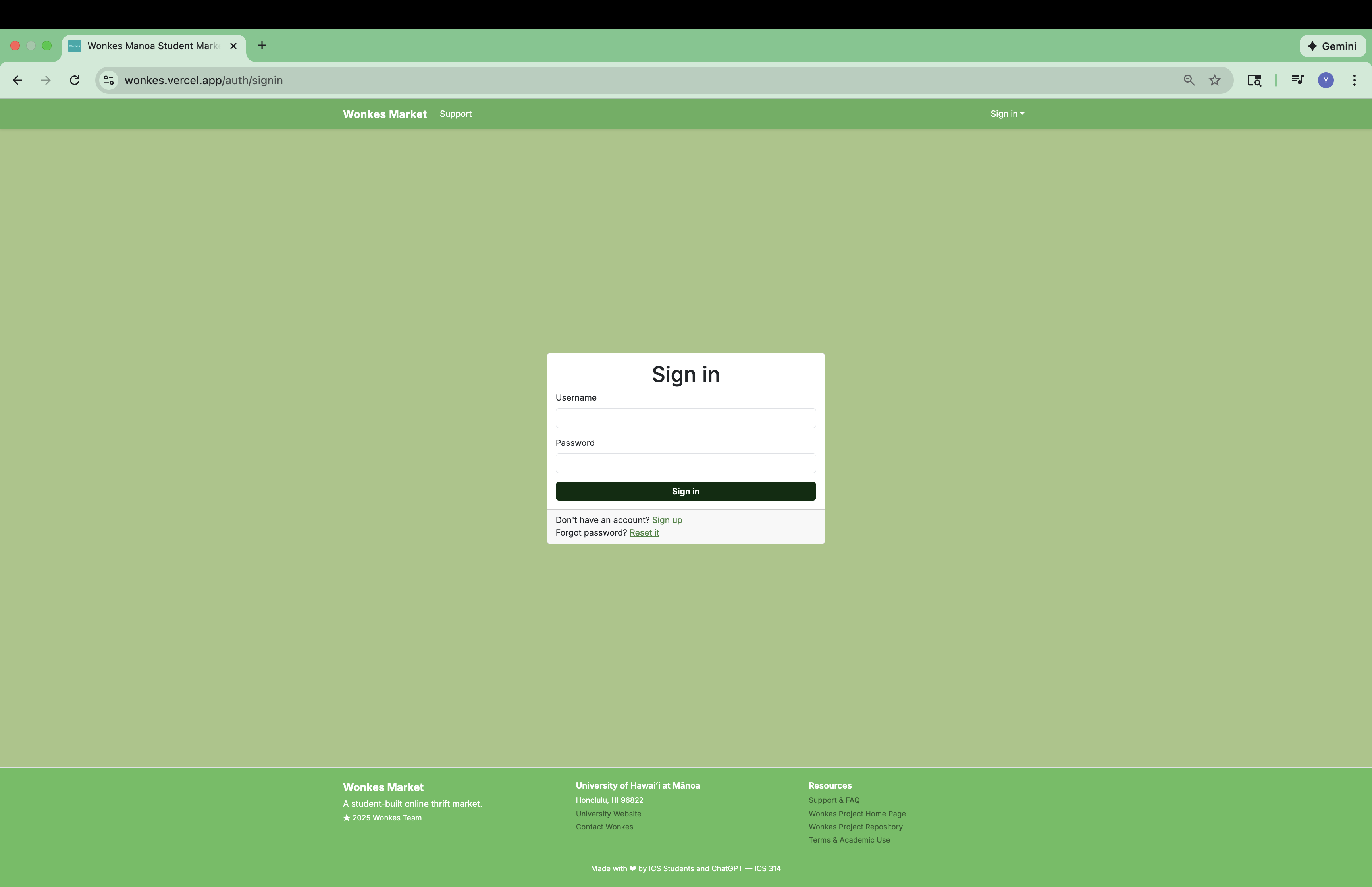
Task: Open Chrome three-dot menu
Action: 1354,80
